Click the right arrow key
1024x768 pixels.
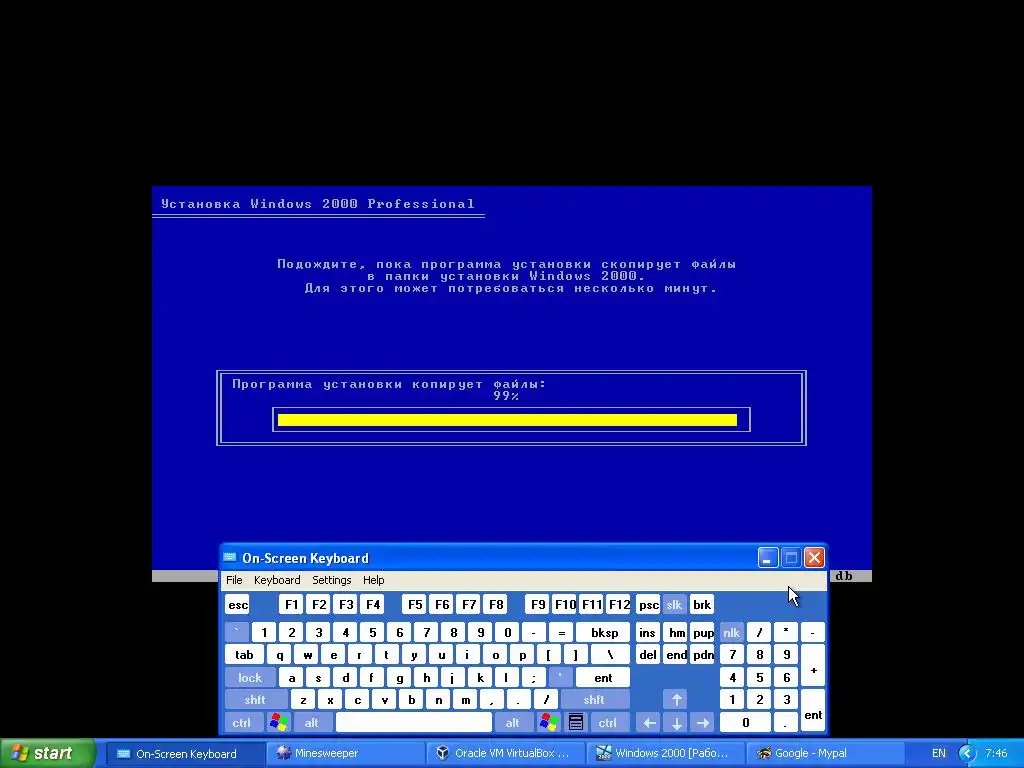(703, 722)
